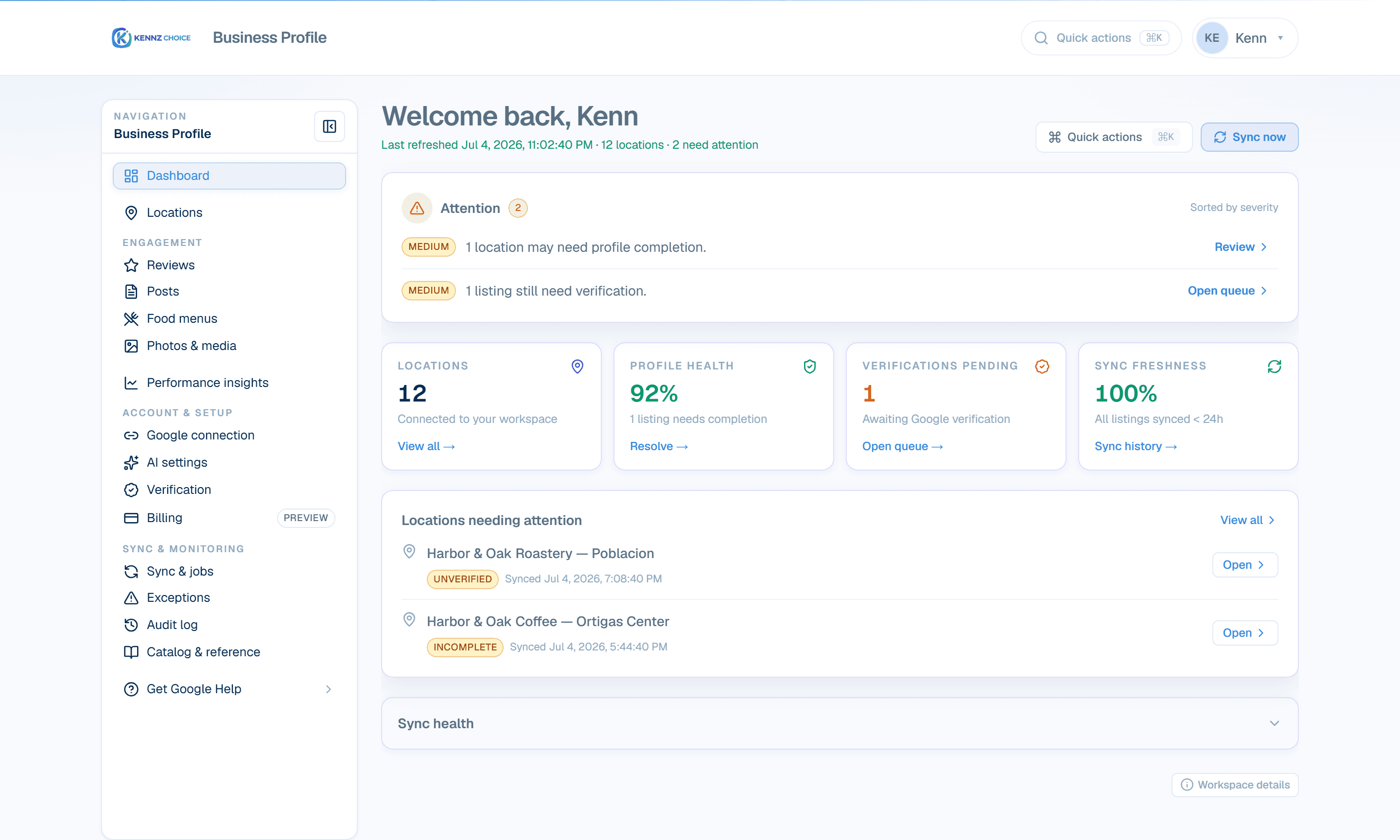Open Reviews in the sidebar
This screenshot has width=1400, height=840.
[229, 265]
